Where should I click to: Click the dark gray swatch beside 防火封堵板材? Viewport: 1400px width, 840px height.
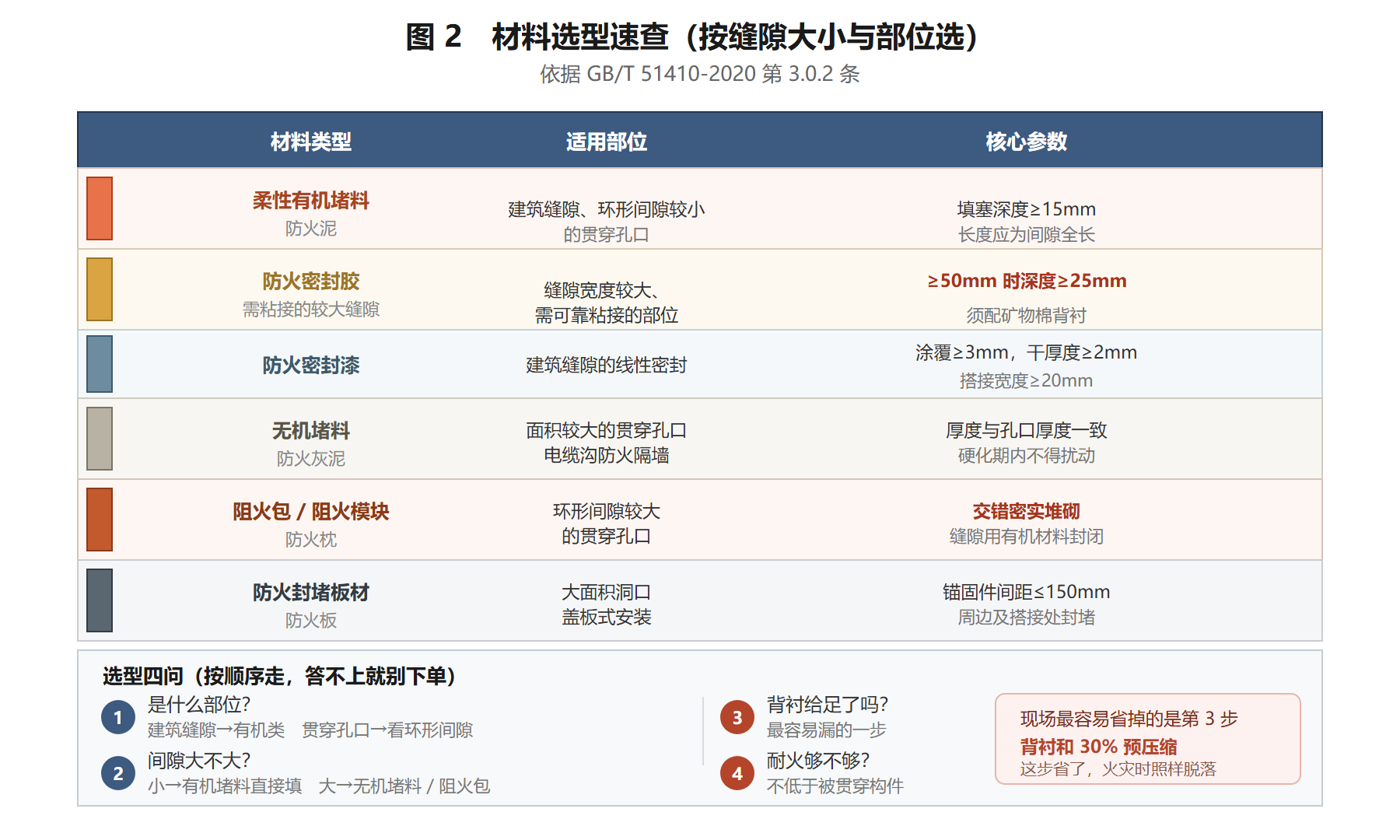[100, 600]
